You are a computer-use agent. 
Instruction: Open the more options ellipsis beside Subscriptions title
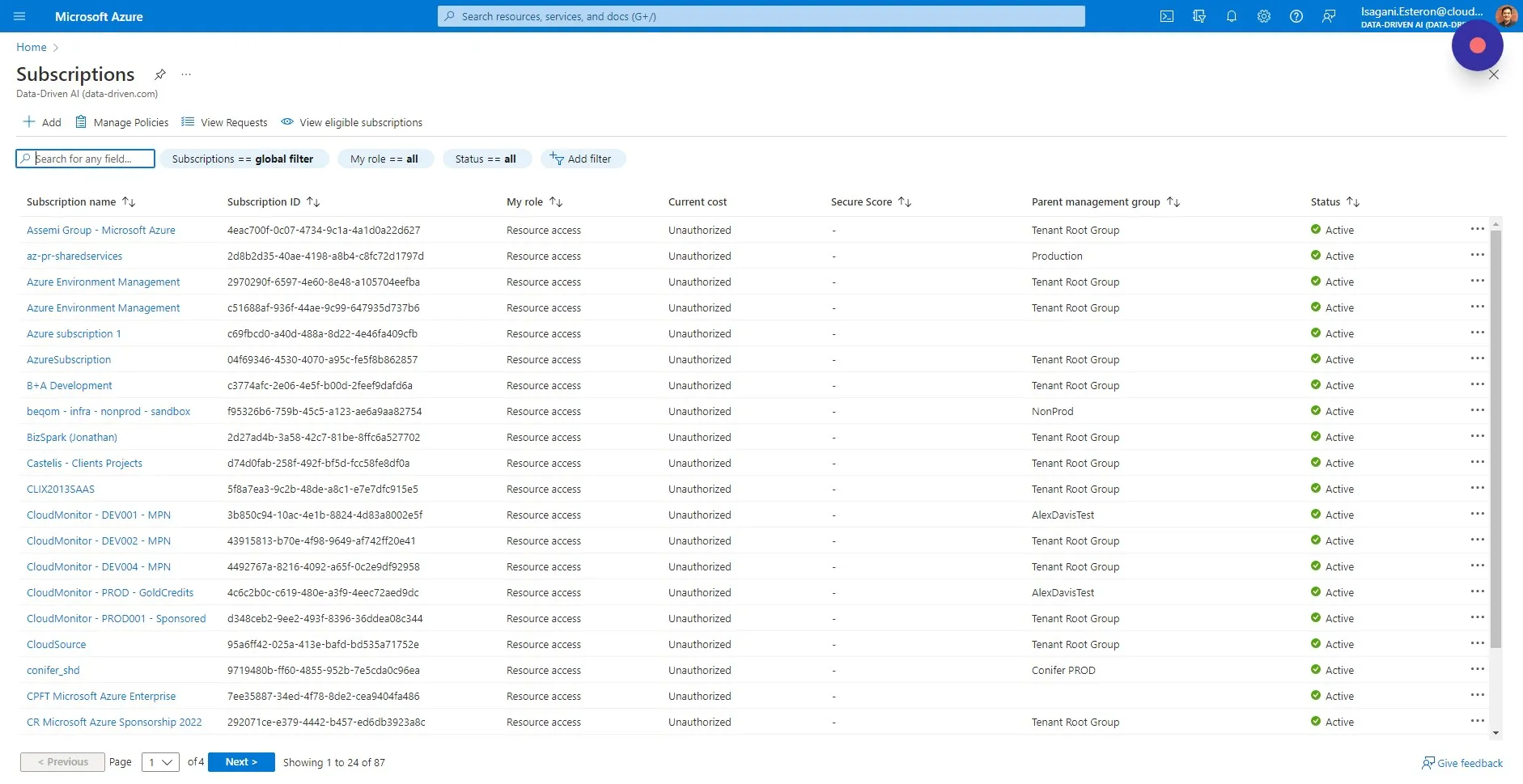(186, 74)
